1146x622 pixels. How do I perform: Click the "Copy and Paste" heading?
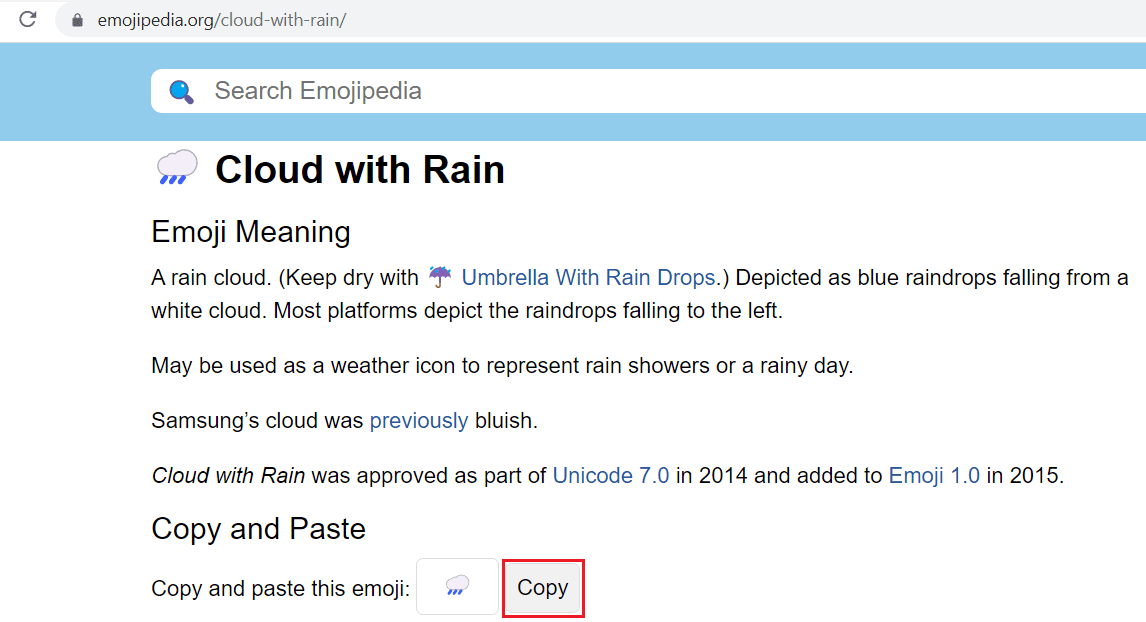(258, 528)
